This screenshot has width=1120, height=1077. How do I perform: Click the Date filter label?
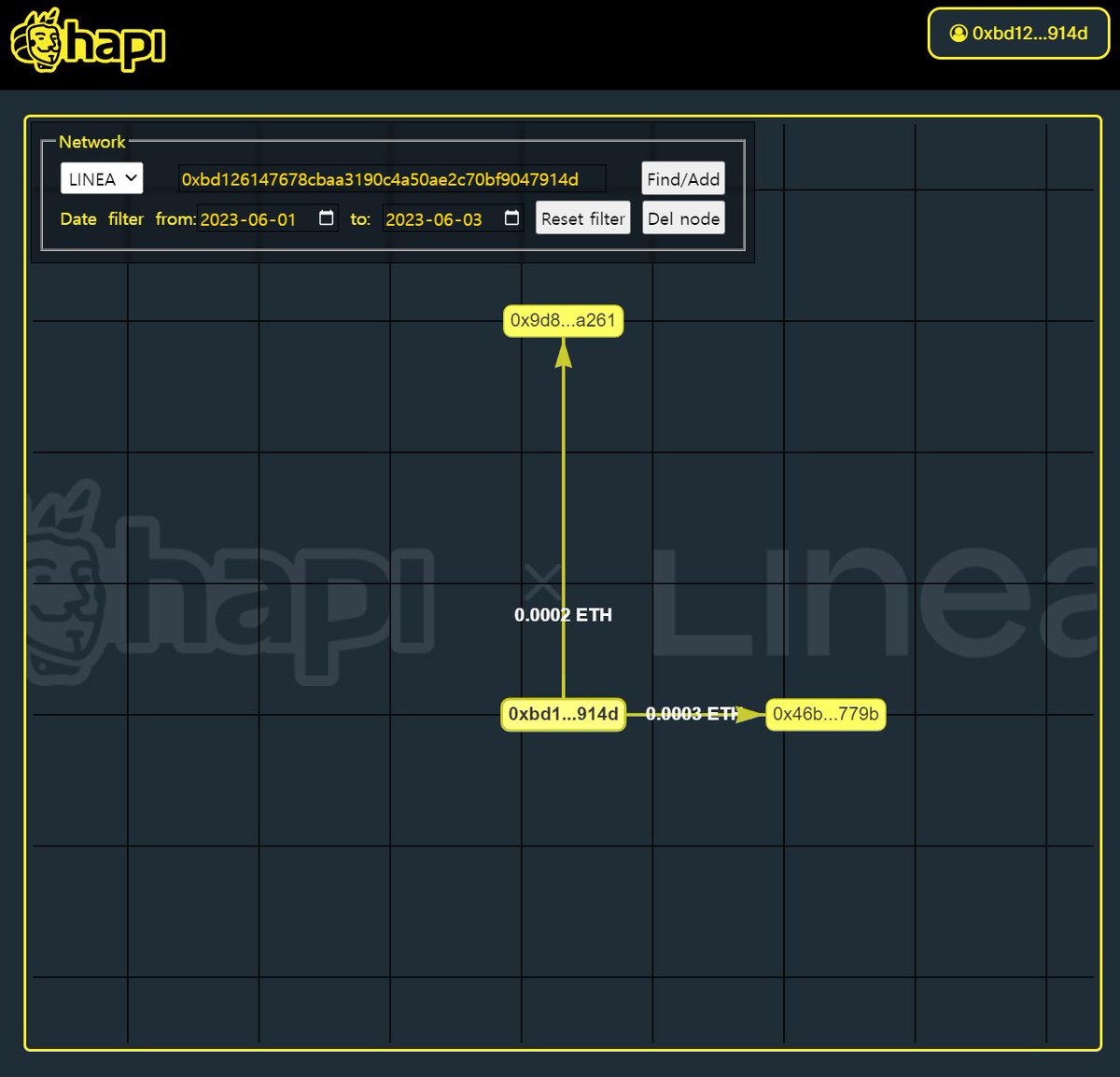point(102,218)
